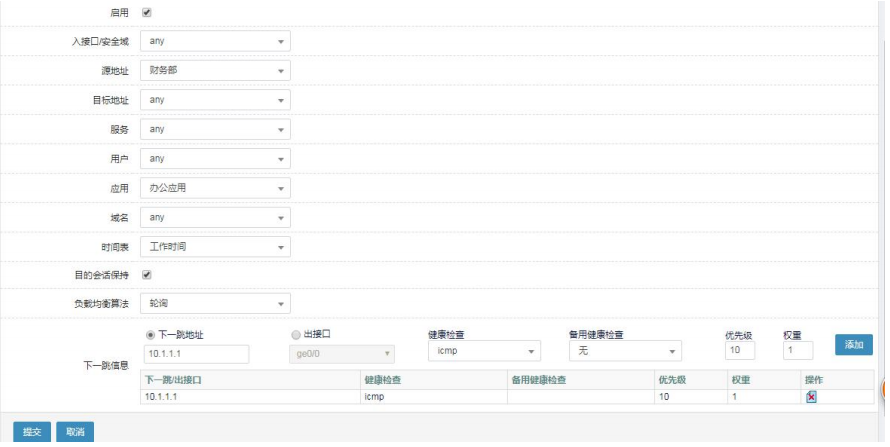Click the weight 1 table cell
Viewport: 890px width, 447px height.
pos(764,397)
